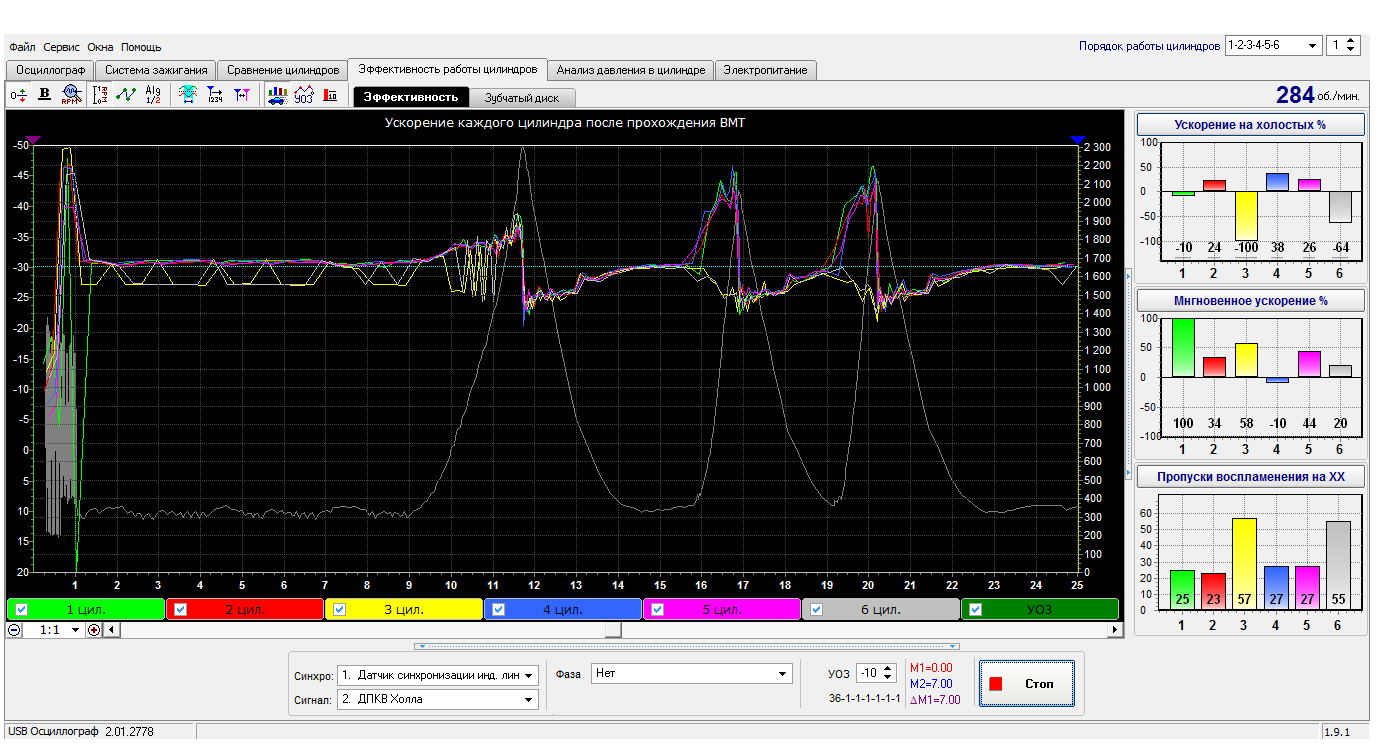Click the purple triangle marker atop chart
The height and width of the screenshot is (744, 1382).
click(32, 140)
